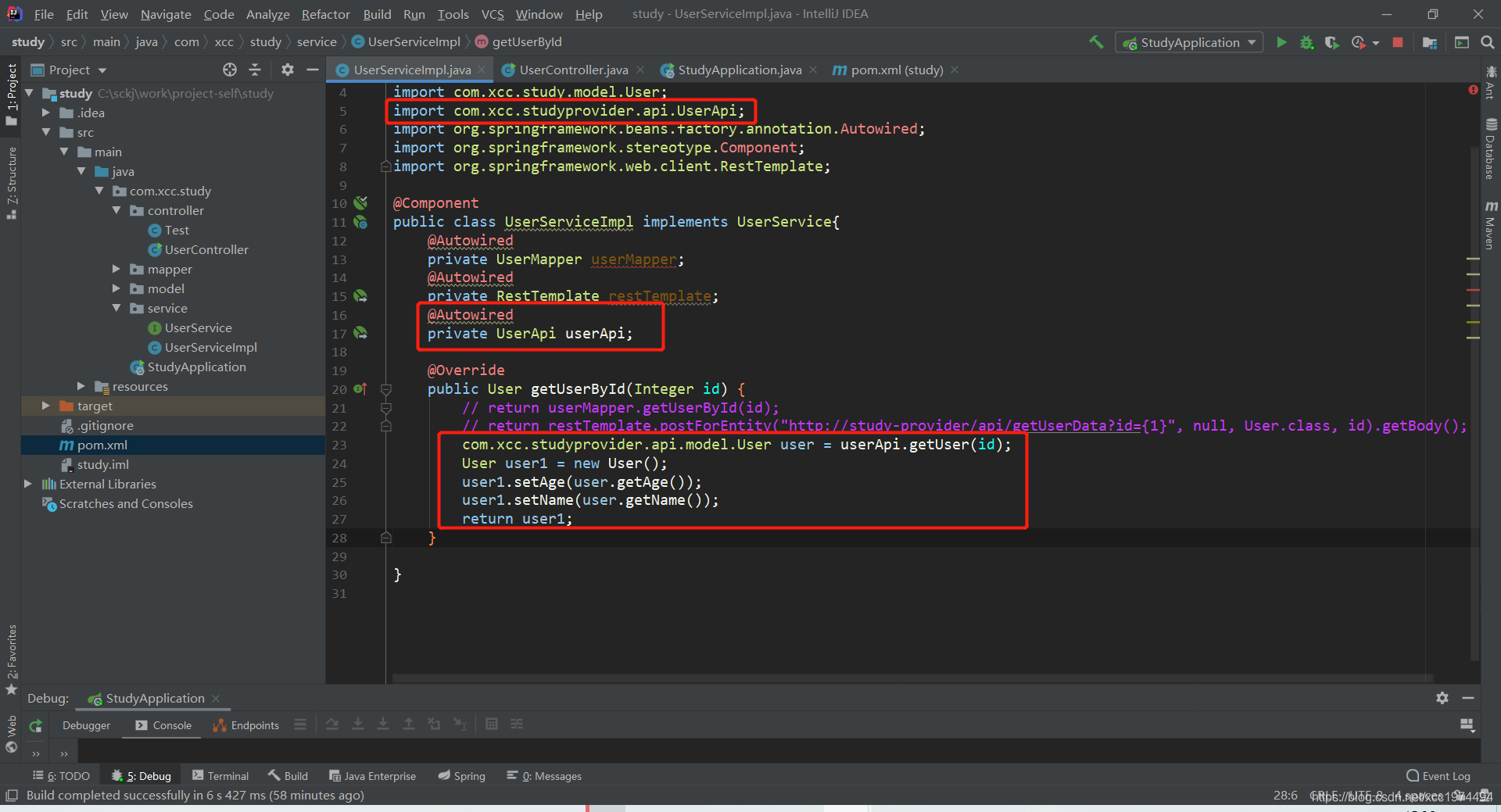Open the Event Log
This screenshot has width=1501, height=812.
pyautogui.click(x=1438, y=776)
